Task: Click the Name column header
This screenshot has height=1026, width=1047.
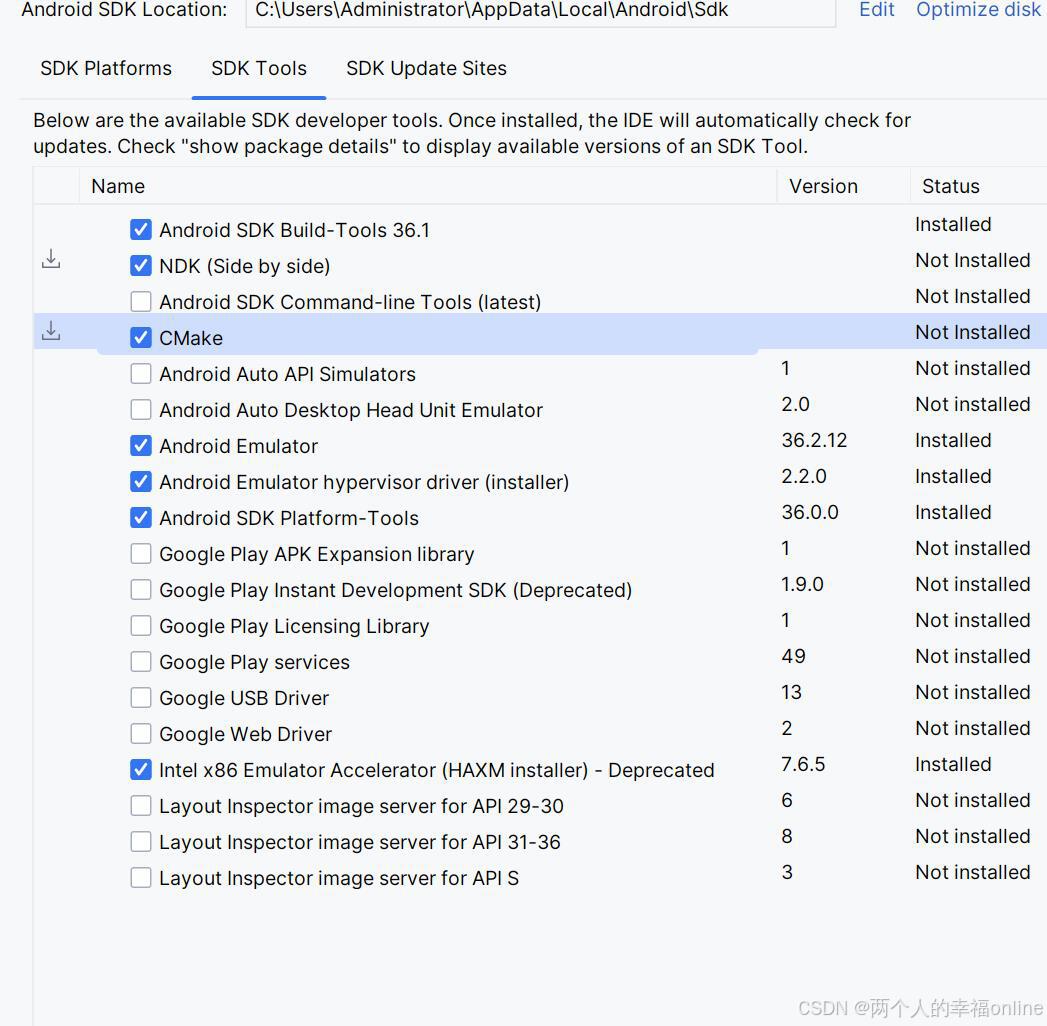Action: pos(118,186)
